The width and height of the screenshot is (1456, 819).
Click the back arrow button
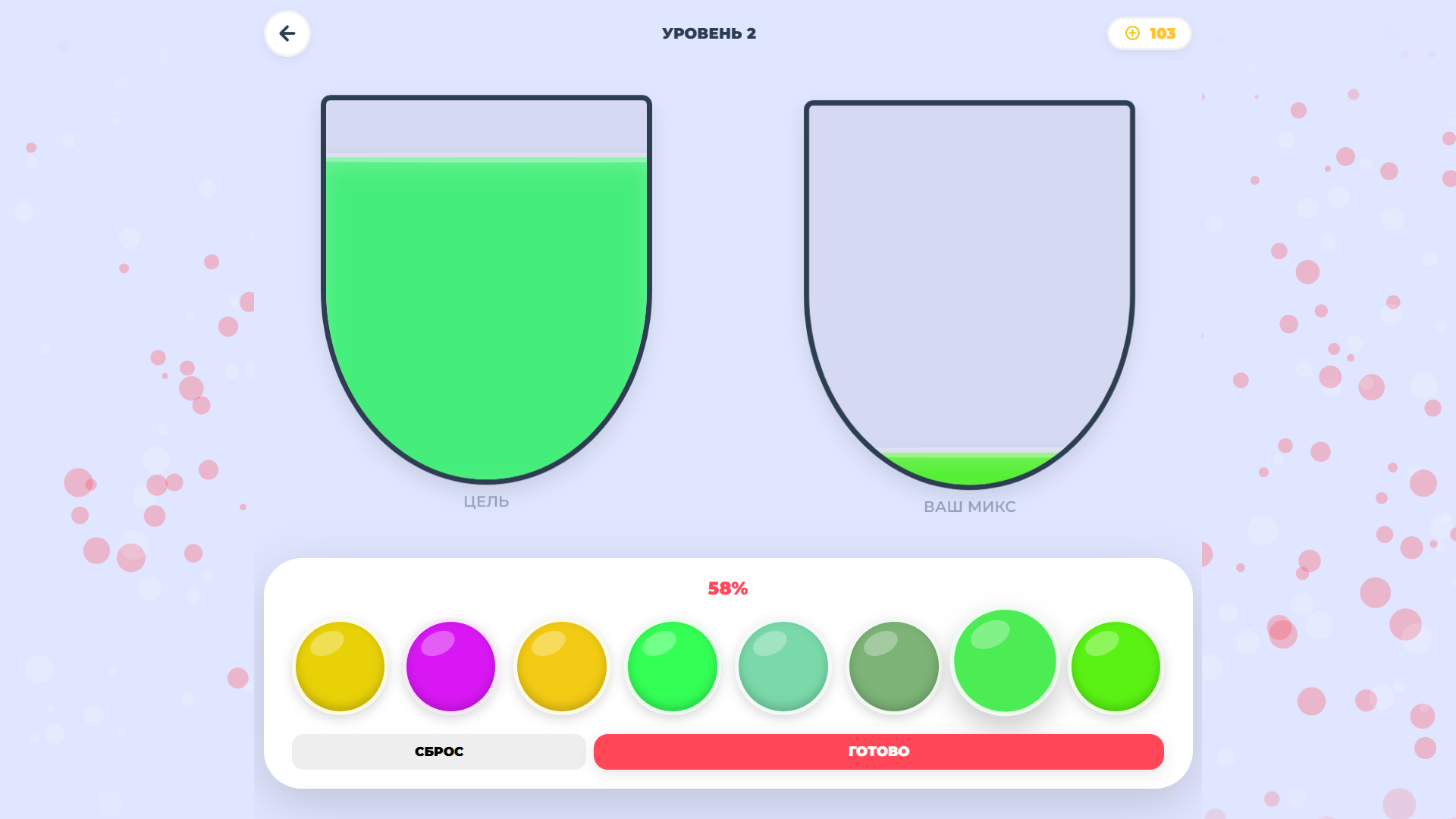(287, 33)
